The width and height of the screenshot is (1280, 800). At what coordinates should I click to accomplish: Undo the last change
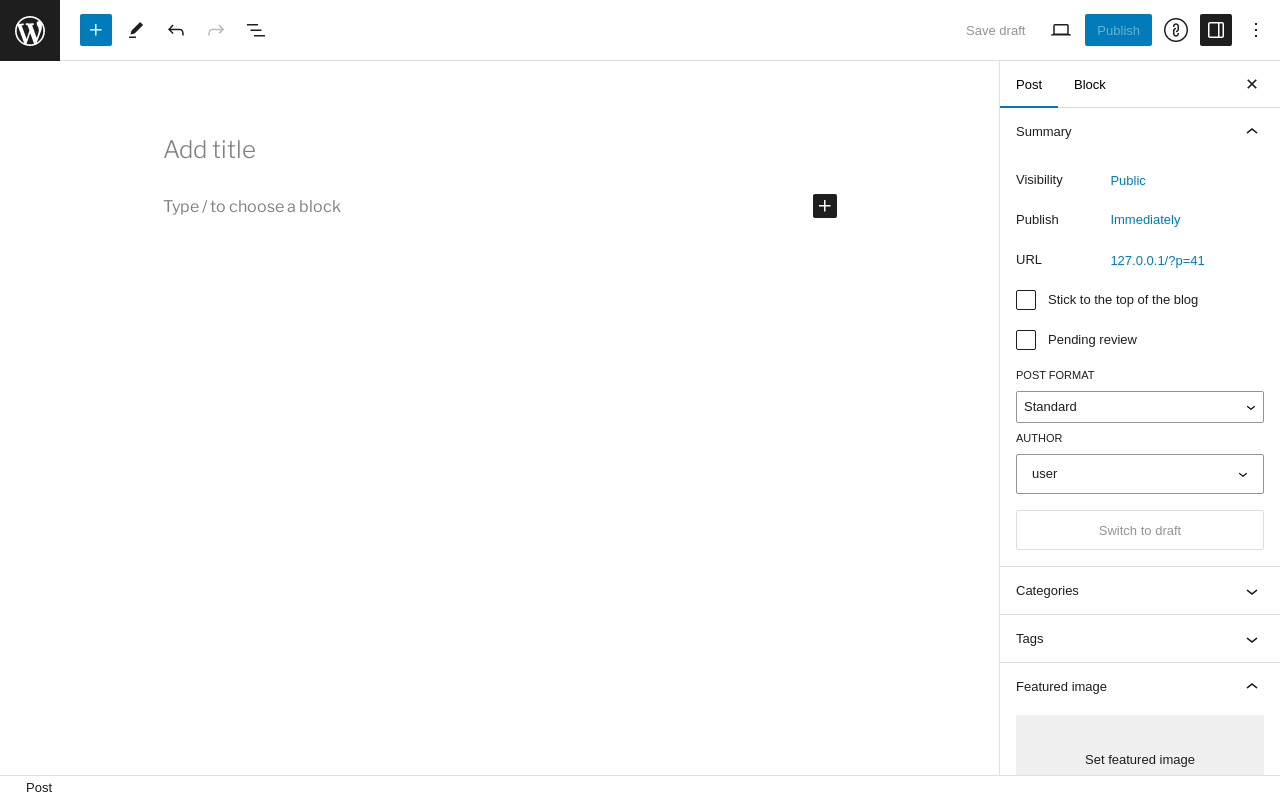[x=176, y=30]
